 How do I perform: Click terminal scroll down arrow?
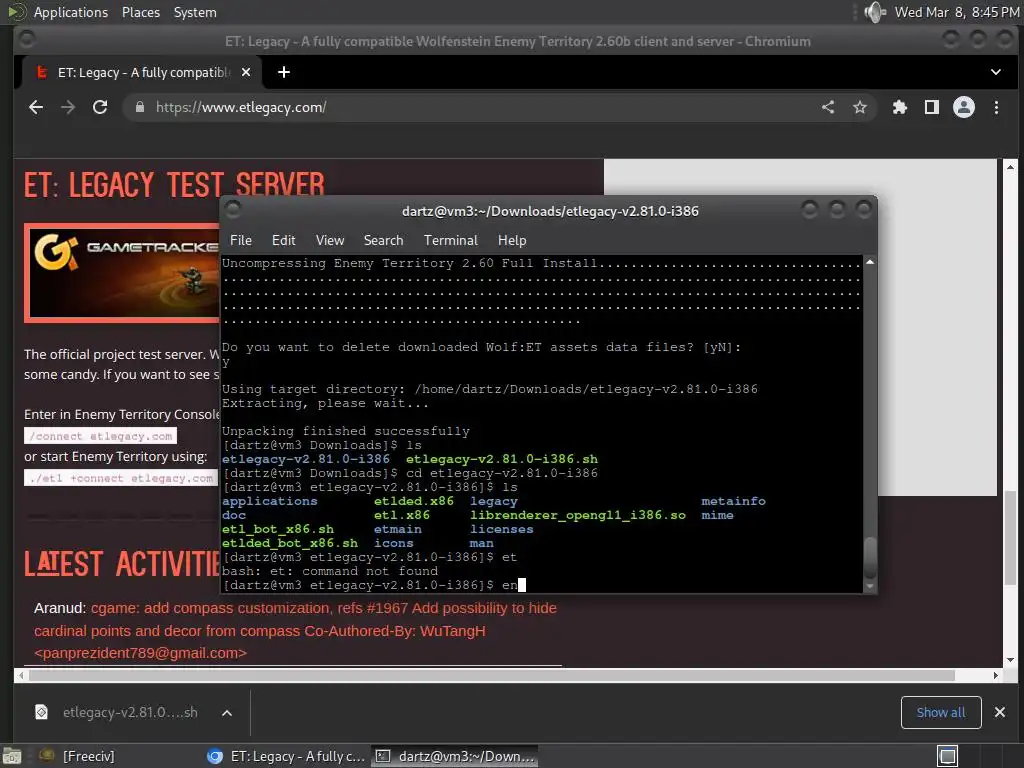point(870,586)
